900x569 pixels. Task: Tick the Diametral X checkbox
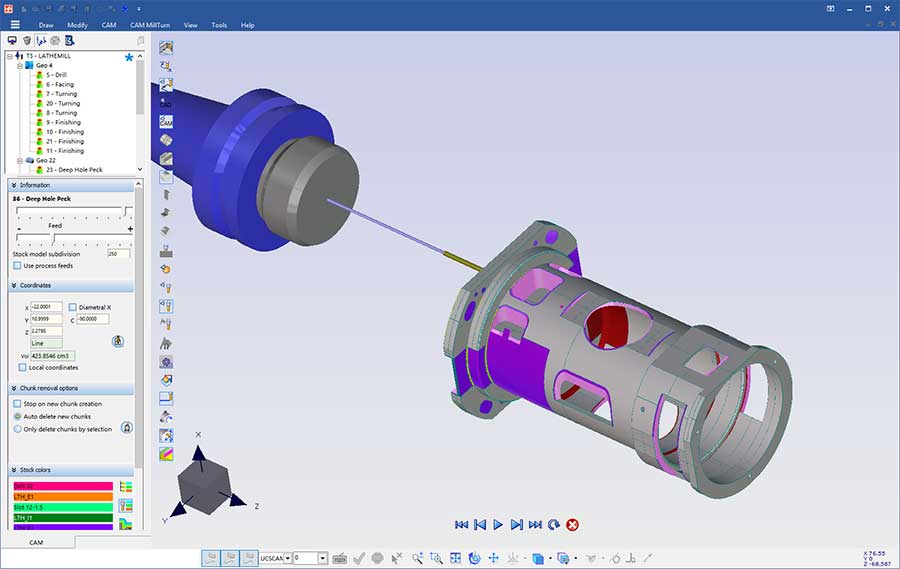pyautogui.click(x=72, y=307)
